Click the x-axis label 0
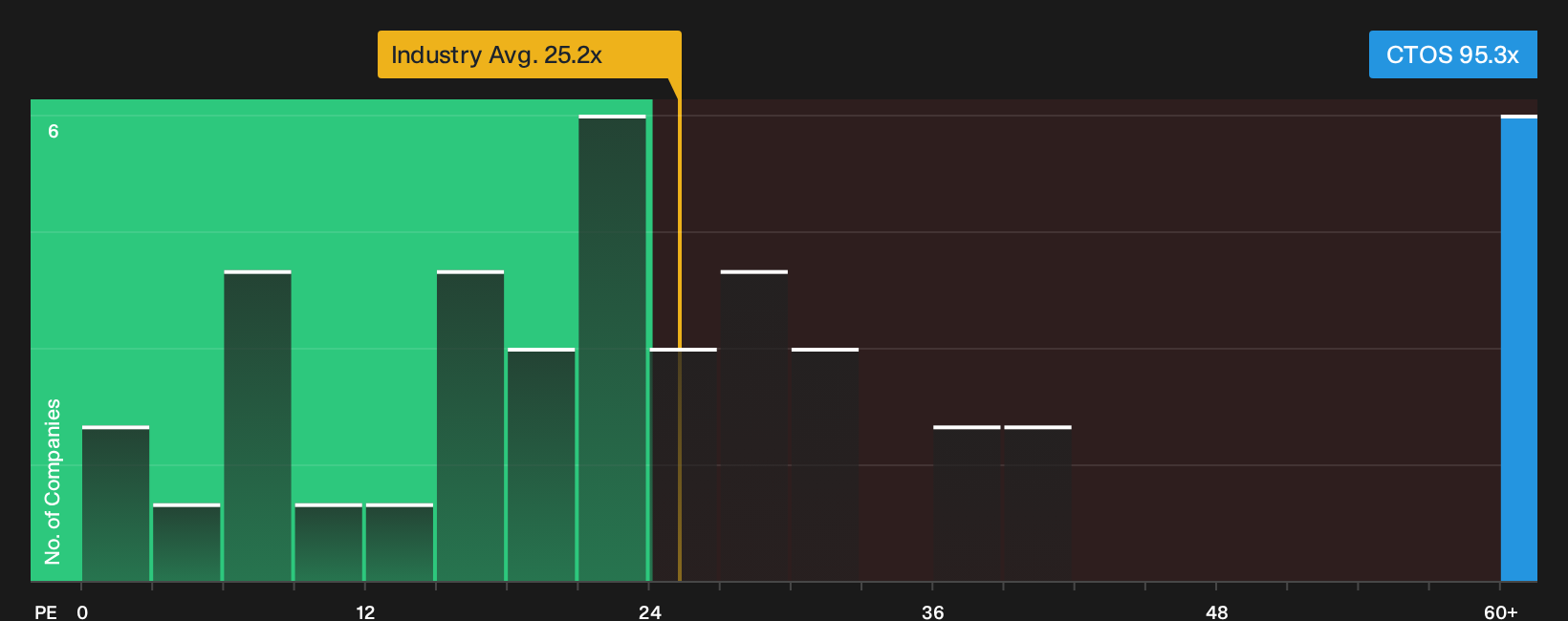This screenshot has width=1568, height=621. (x=82, y=611)
